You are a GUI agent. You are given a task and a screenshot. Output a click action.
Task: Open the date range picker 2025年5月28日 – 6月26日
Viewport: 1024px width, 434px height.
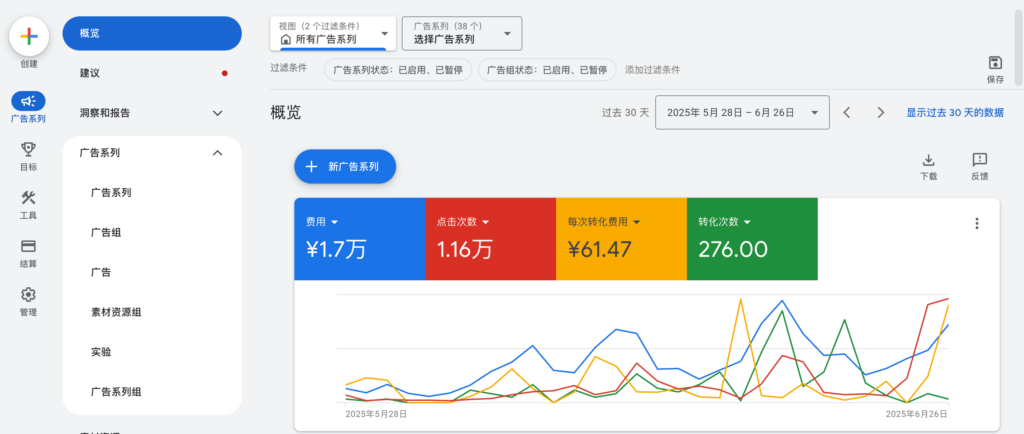tap(743, 112)
